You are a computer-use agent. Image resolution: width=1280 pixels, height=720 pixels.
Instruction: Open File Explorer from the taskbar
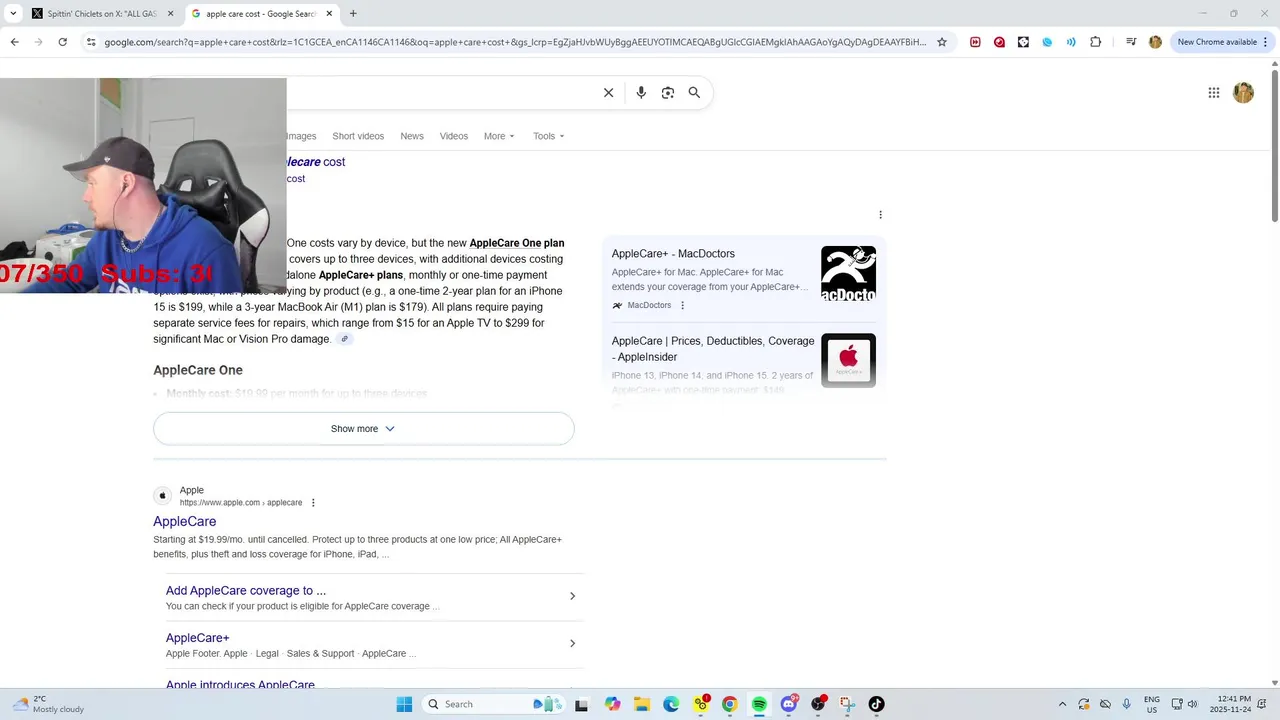click(642, 704)
